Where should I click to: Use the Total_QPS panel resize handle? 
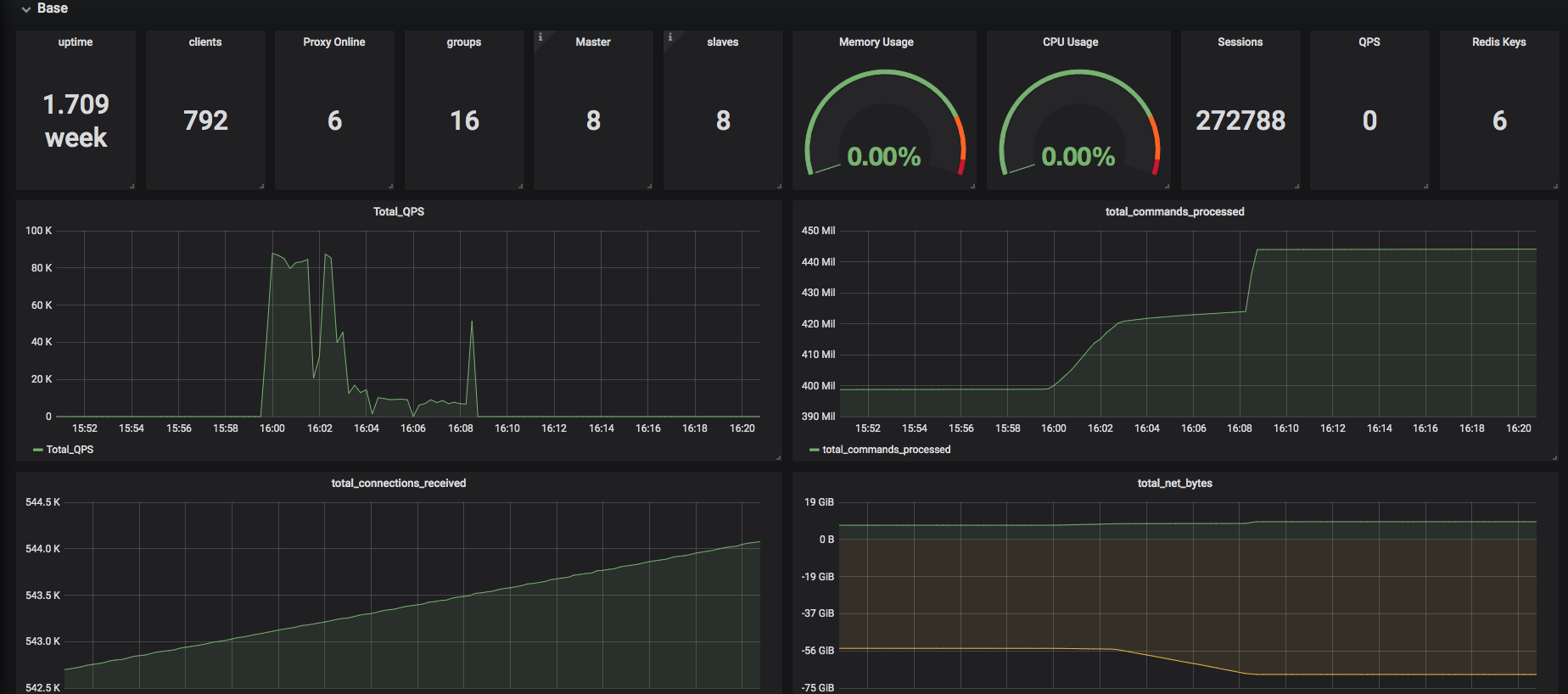point(778,457)
